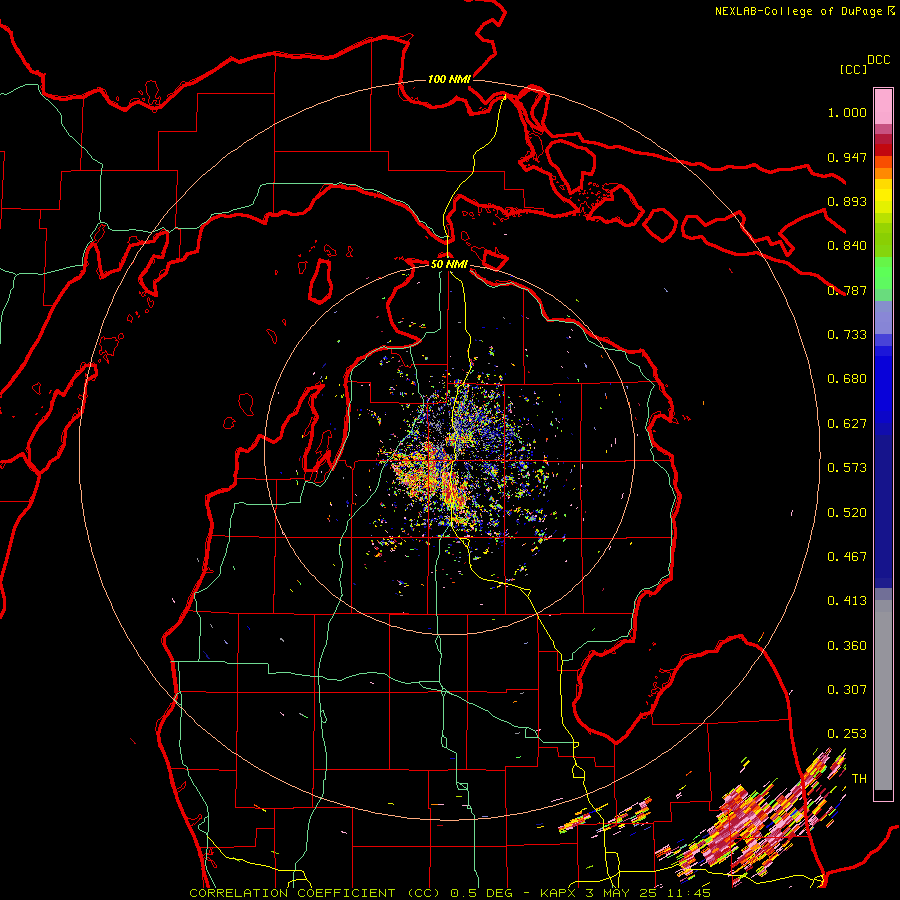The height and width of the screenshot is (900, 900).
Task: Click the 0.627 color scale value
Action: 847,424
